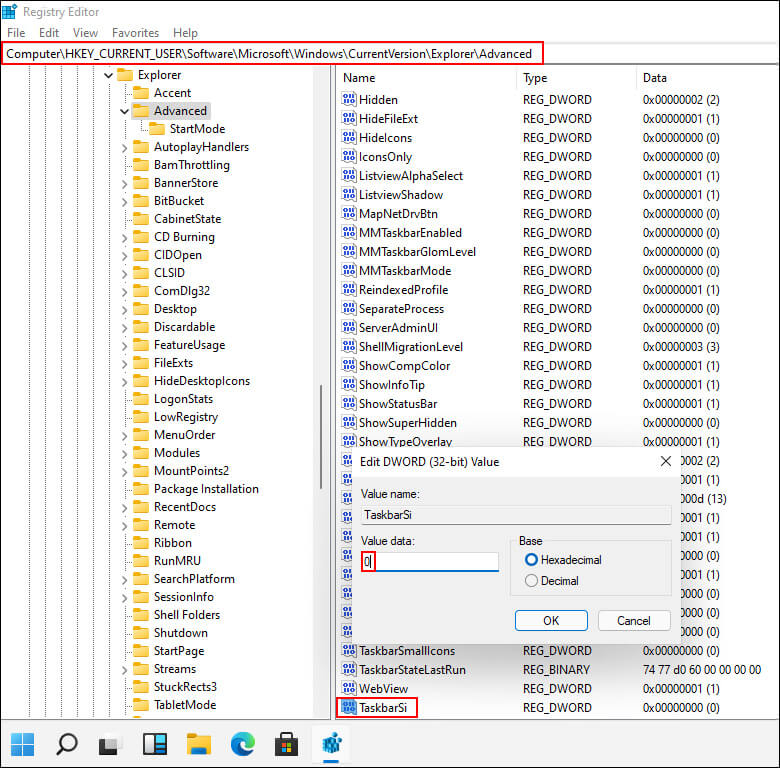
Task: Open the Windows Start button
Action: click(x=22, y=745)
